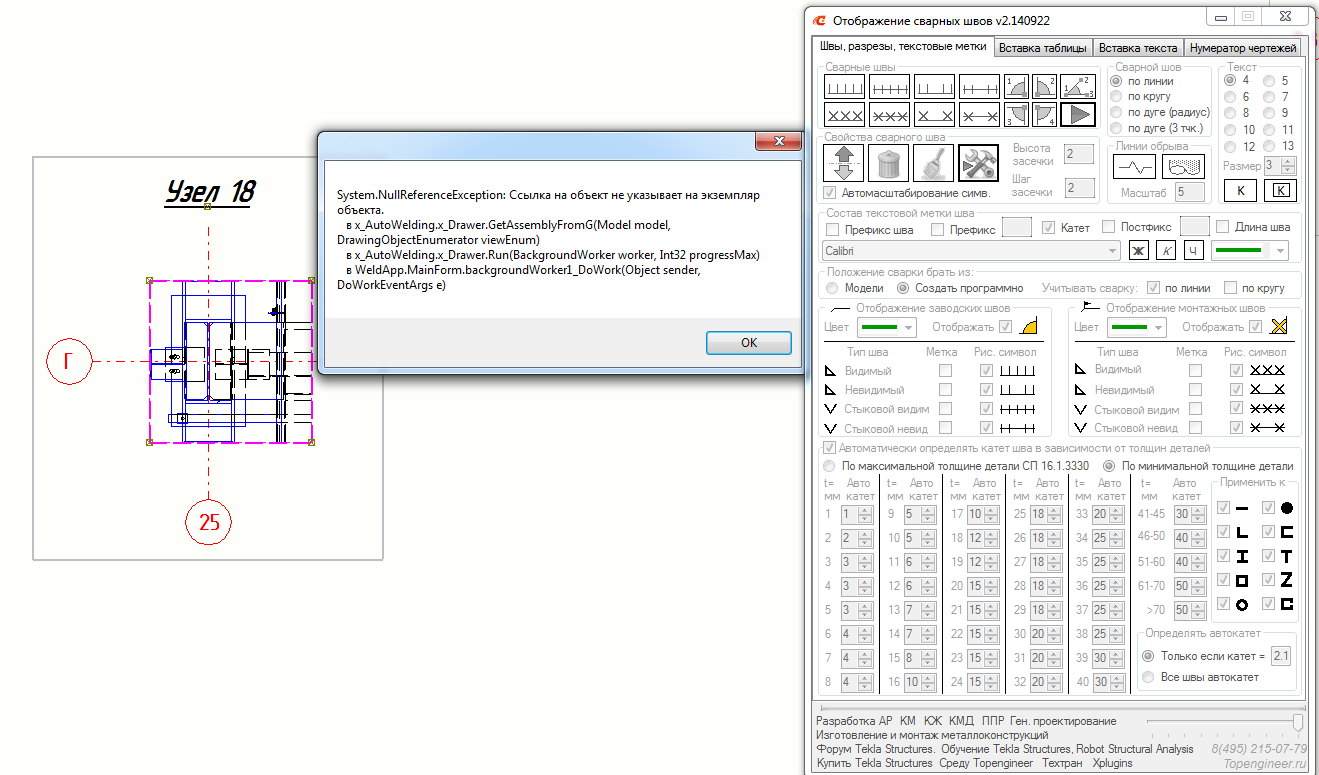
Task: Expand the factory welds Цвет color dropdown
Action: coord(886,327)
